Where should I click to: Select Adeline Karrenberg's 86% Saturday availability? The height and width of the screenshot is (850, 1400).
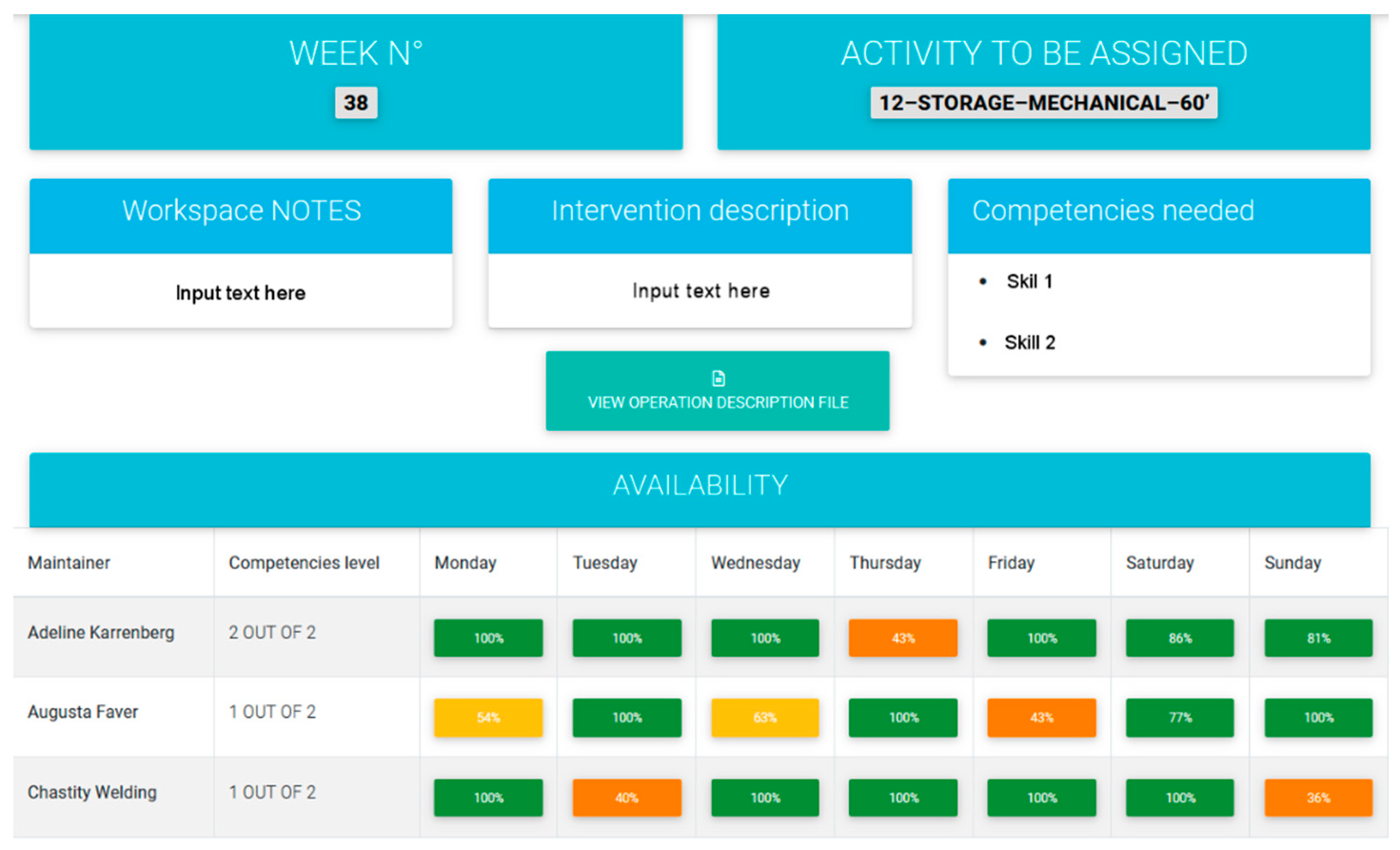pos(1180,638)
